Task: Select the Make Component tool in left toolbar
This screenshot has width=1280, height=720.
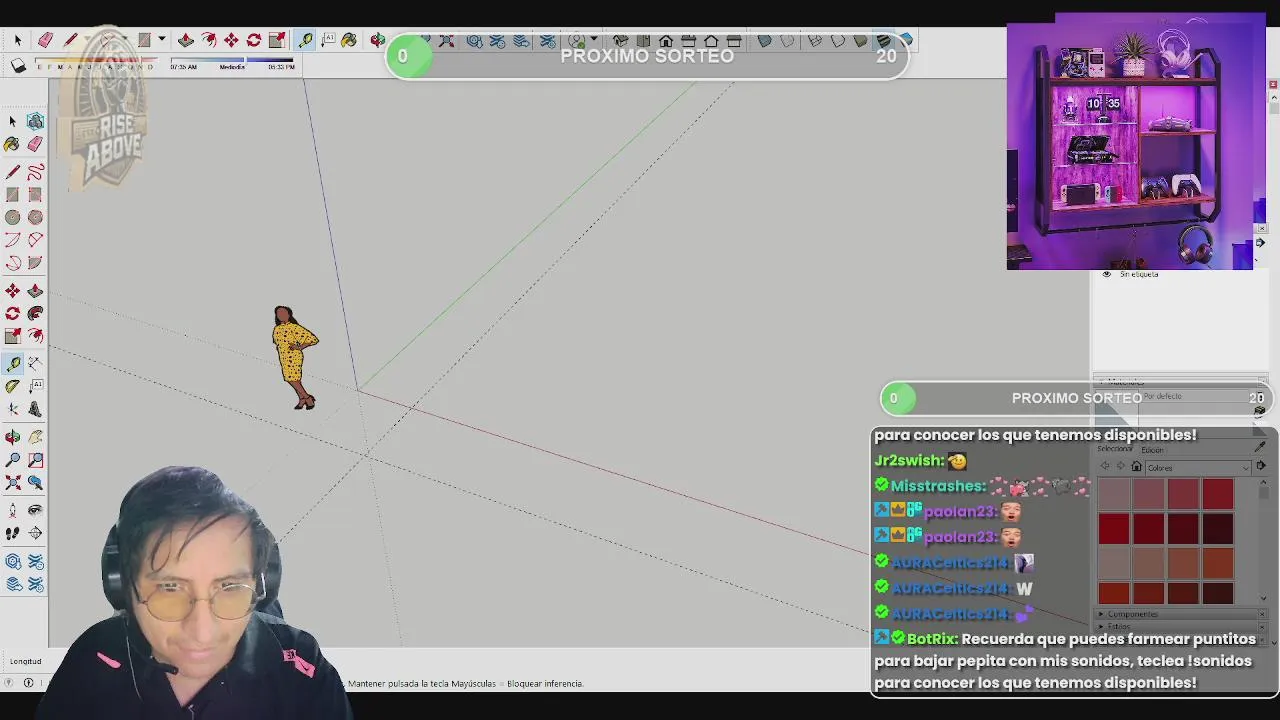Action: 35,121
